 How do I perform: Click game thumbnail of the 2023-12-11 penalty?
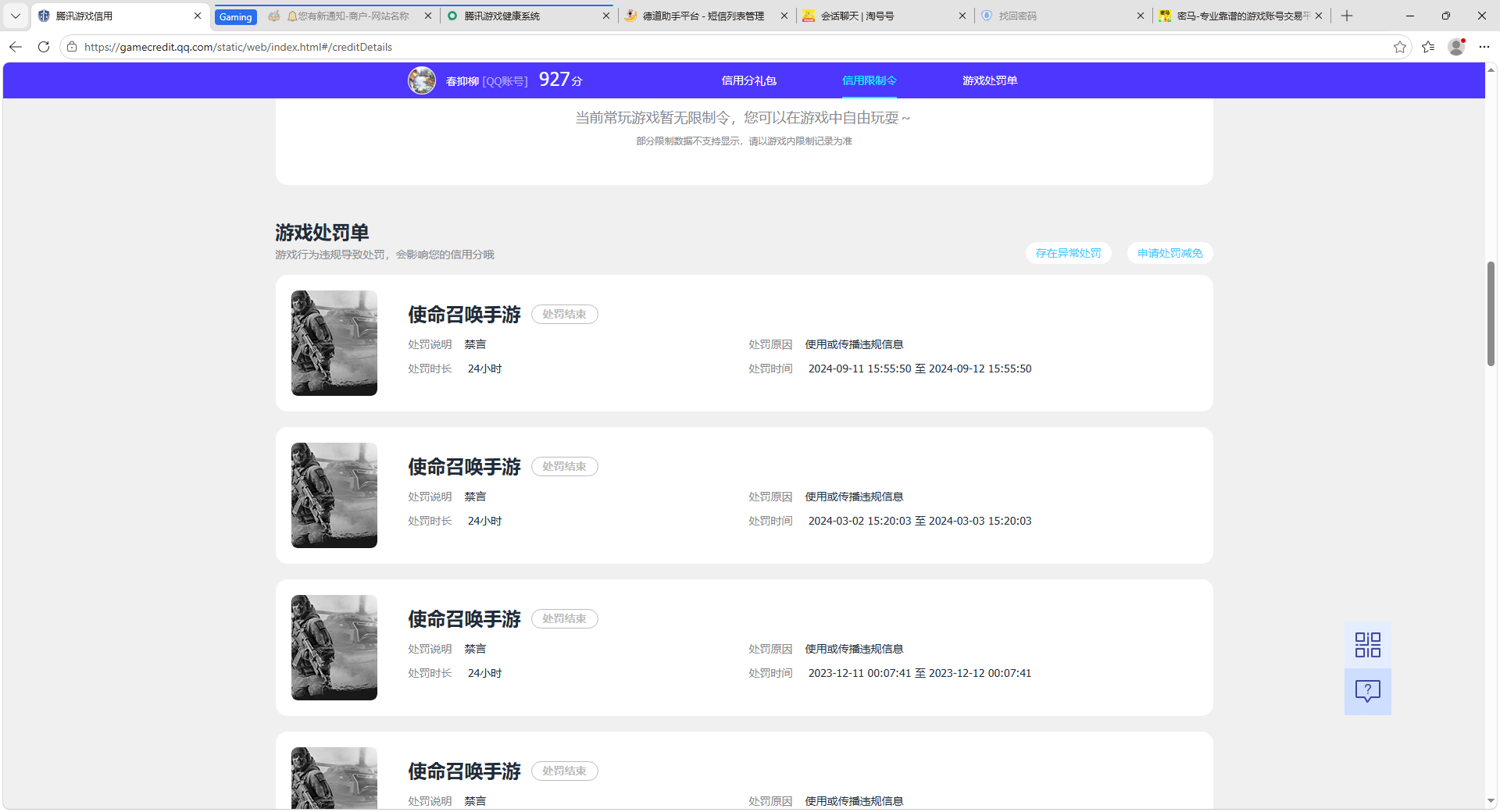[334, 647]
